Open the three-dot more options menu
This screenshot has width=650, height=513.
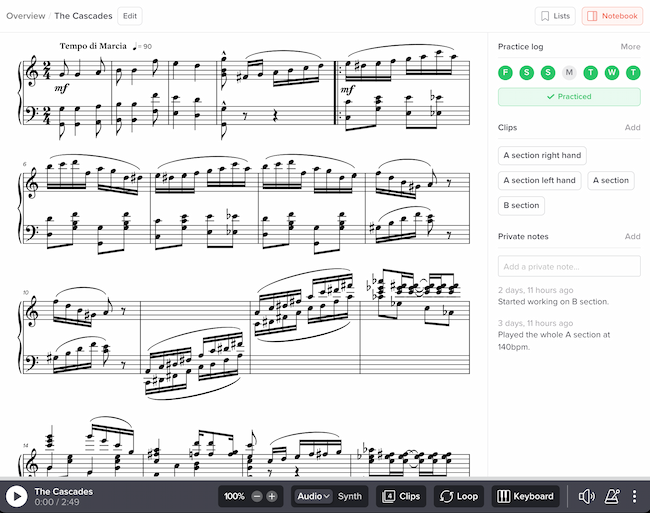[x=634, y=496]
